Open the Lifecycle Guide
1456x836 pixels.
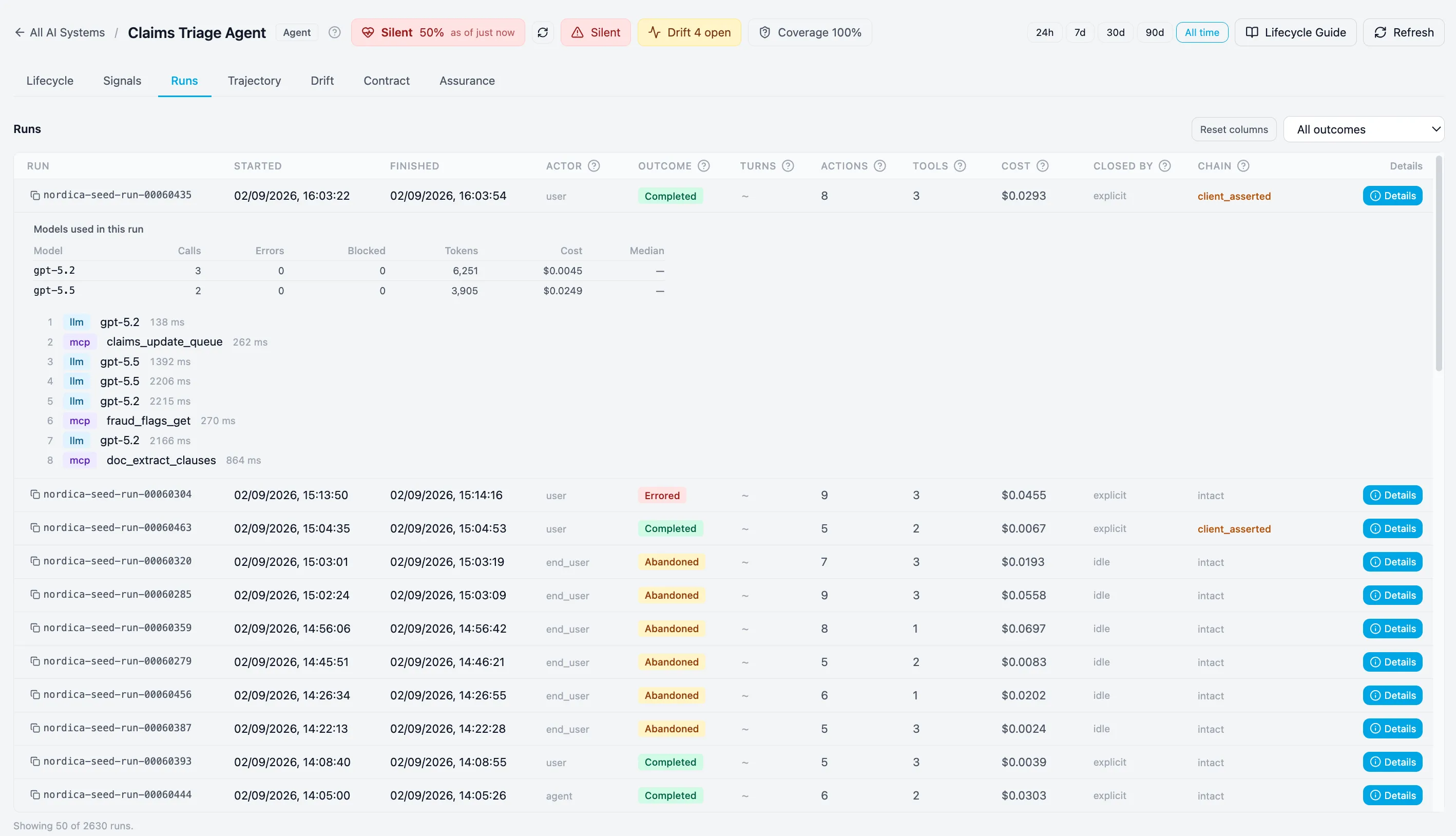click(x=1295, y=32)
